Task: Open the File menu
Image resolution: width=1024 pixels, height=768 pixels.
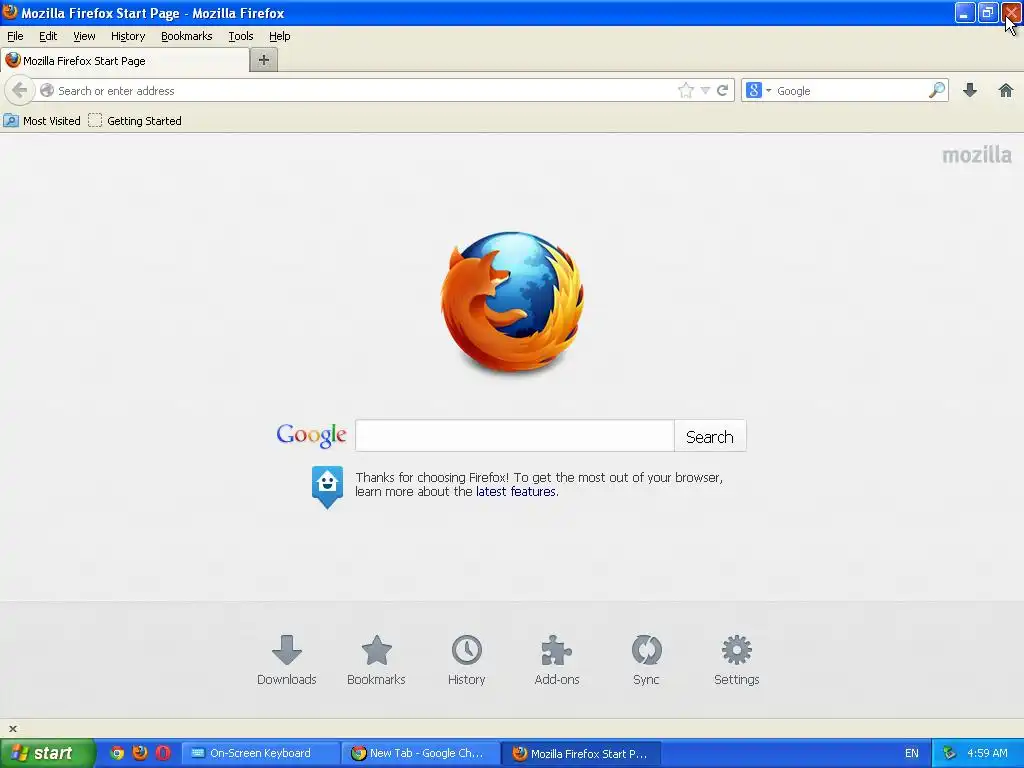Action: coord(15,36)
